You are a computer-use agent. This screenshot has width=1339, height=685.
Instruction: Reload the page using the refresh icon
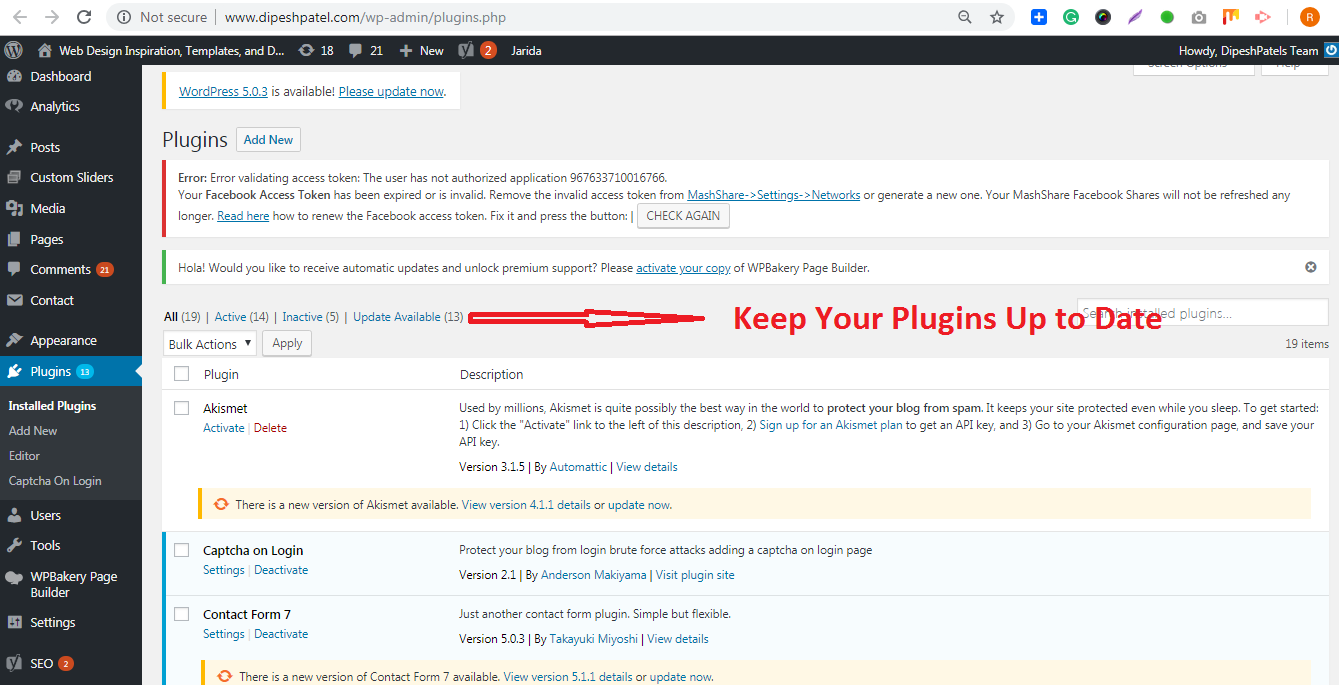click(x=84, y=17)
